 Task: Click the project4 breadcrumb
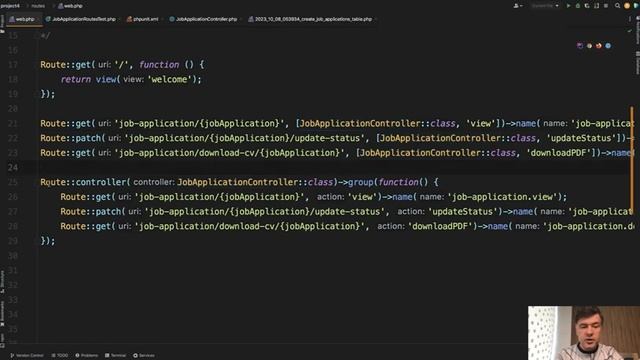tap(10, 6)
